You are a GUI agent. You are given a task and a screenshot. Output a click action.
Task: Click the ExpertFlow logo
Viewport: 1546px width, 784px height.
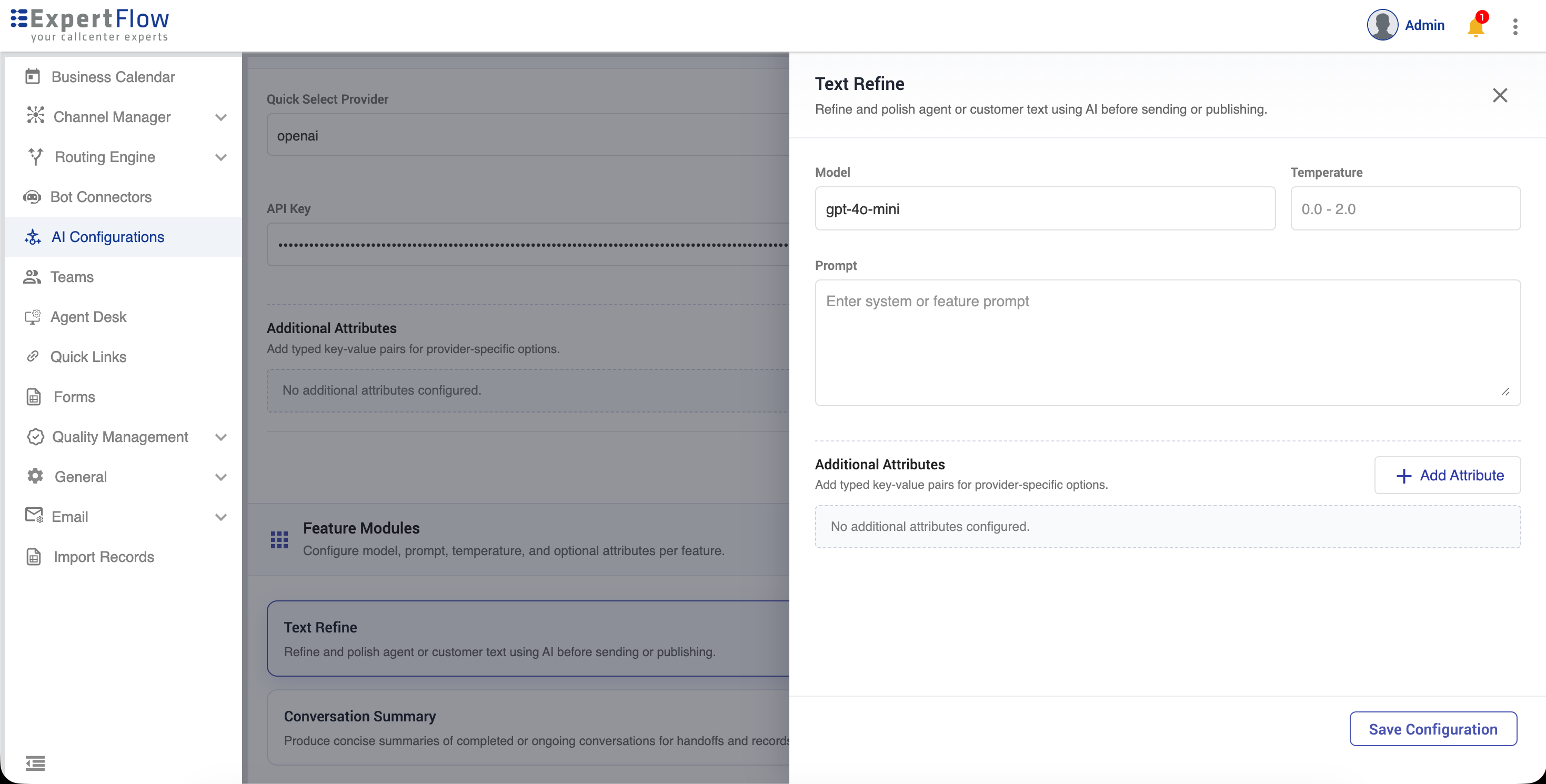[90, 25]
